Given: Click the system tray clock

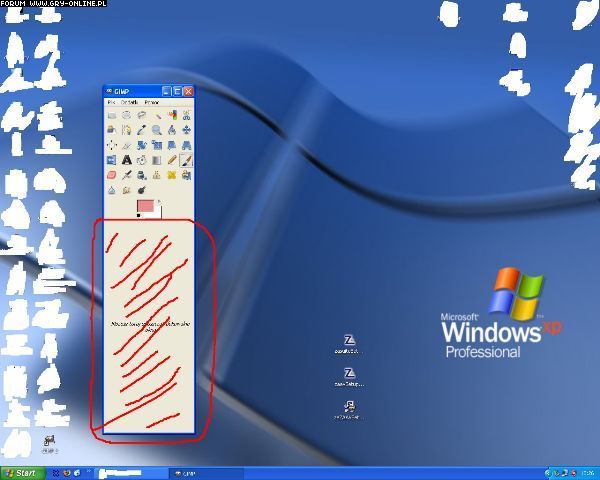Looking at the screenshot, I should coord(587,473).
